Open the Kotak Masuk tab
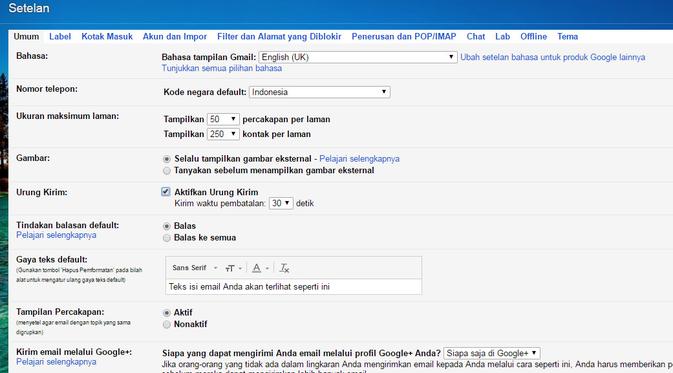Screen dimensions: 673x373 [107, 36]
